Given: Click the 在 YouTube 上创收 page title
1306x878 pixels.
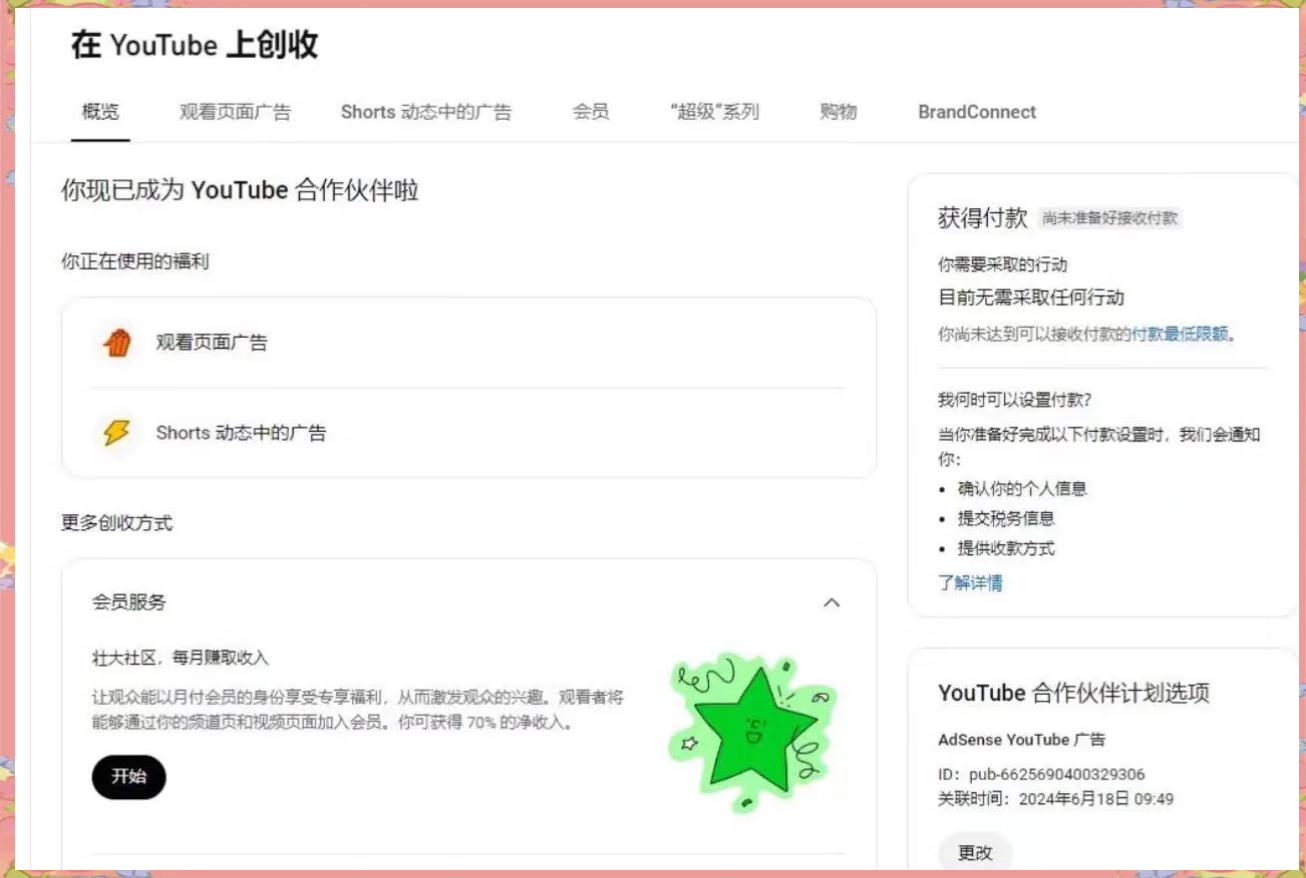Looking at the screenshot, I should click(195, 45).
